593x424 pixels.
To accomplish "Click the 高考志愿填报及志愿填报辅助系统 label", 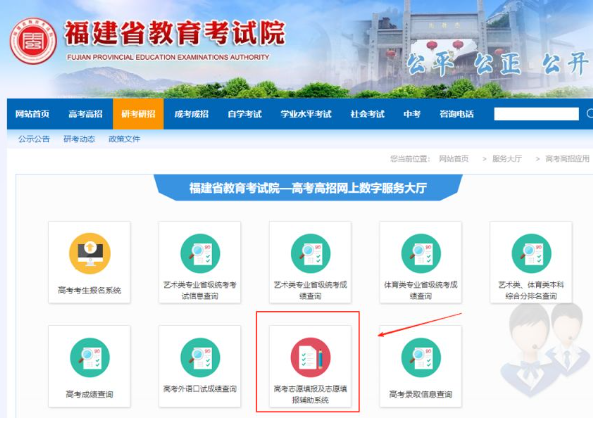I will pos(310,394).
